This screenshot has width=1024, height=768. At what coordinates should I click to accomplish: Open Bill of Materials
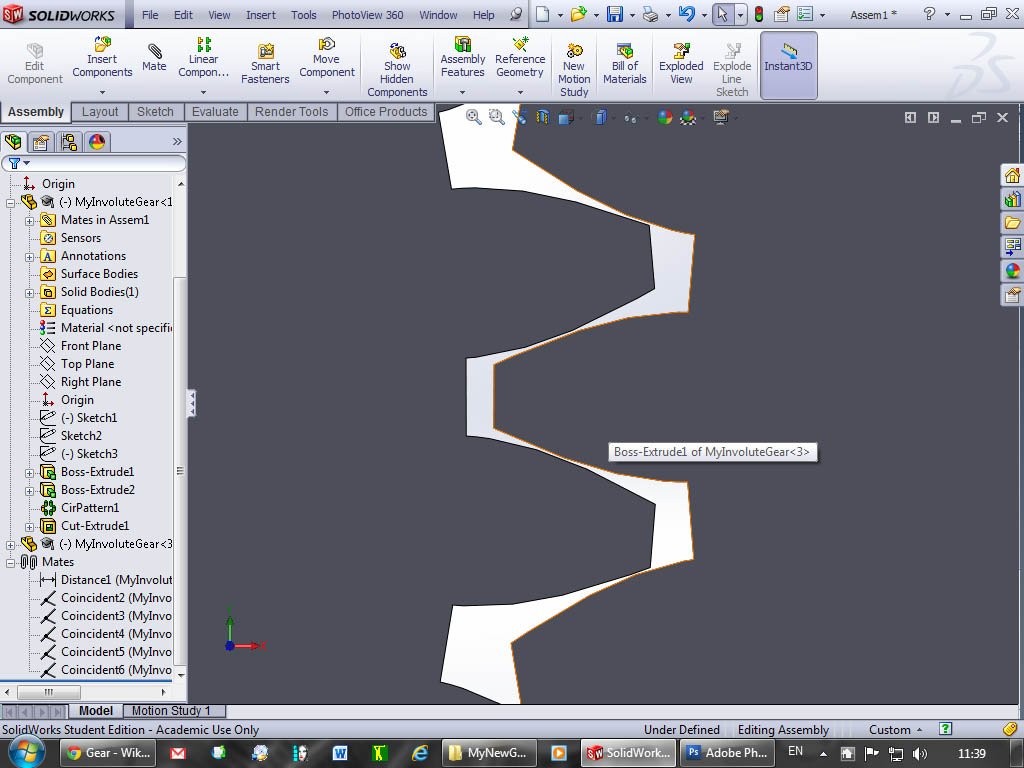coord(624,64)
